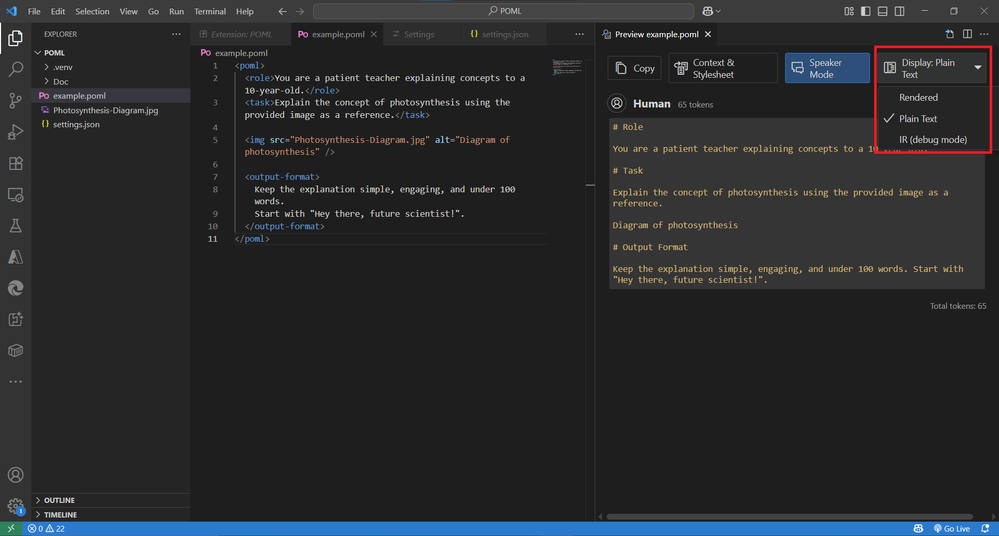Image resolution: width=999 pixels, height=536 pixels.
Task: Toggle Speaker Mode in preview
Action: (827, 68)
